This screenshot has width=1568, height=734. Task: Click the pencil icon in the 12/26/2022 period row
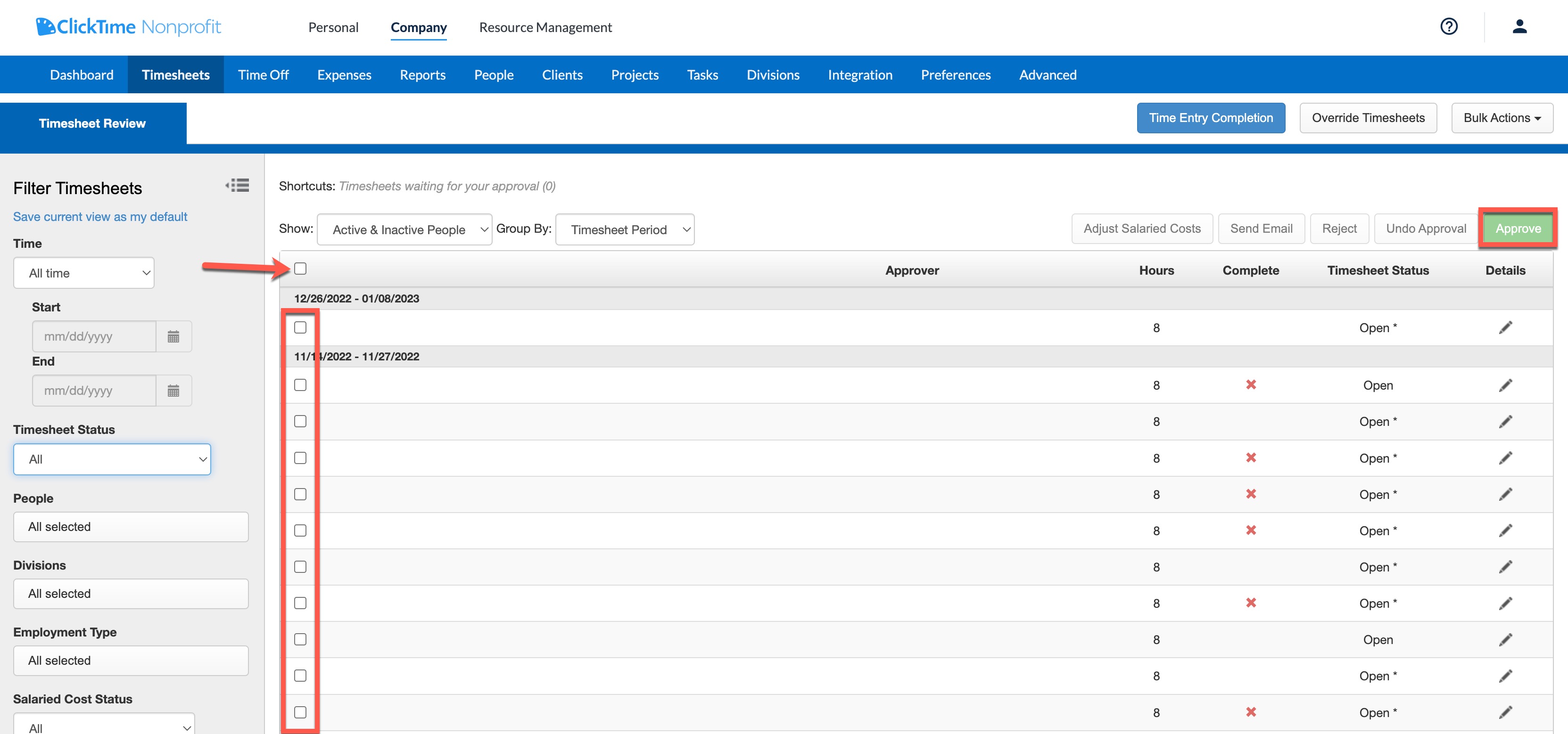(x=1505, y=328)
